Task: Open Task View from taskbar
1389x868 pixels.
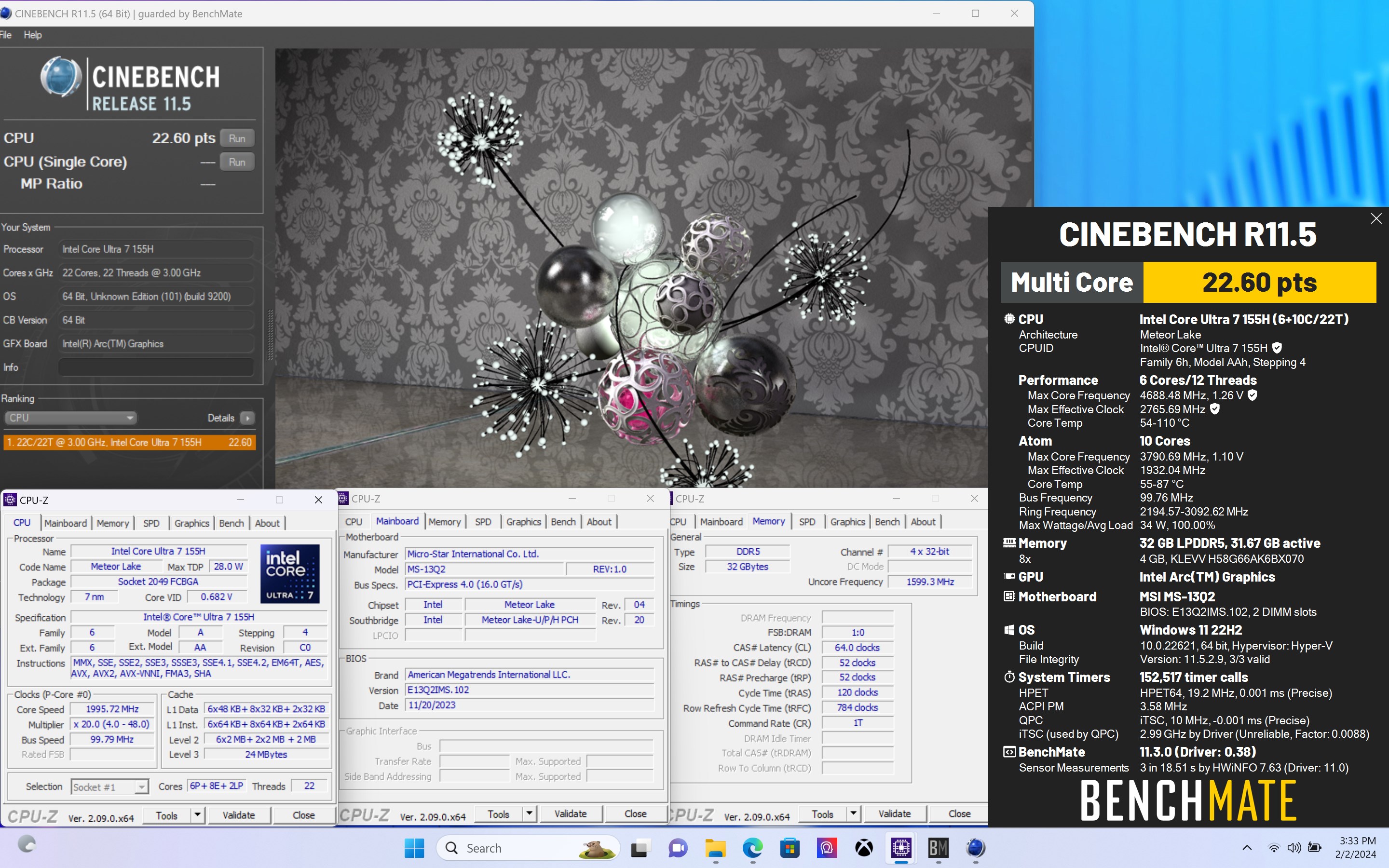Action: [639, 848]
